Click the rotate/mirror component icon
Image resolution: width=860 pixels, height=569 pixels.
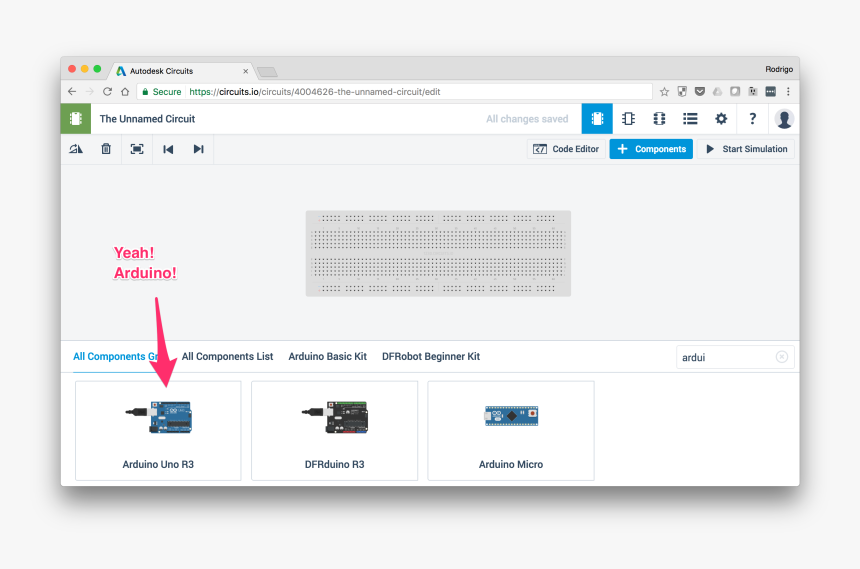76,149
